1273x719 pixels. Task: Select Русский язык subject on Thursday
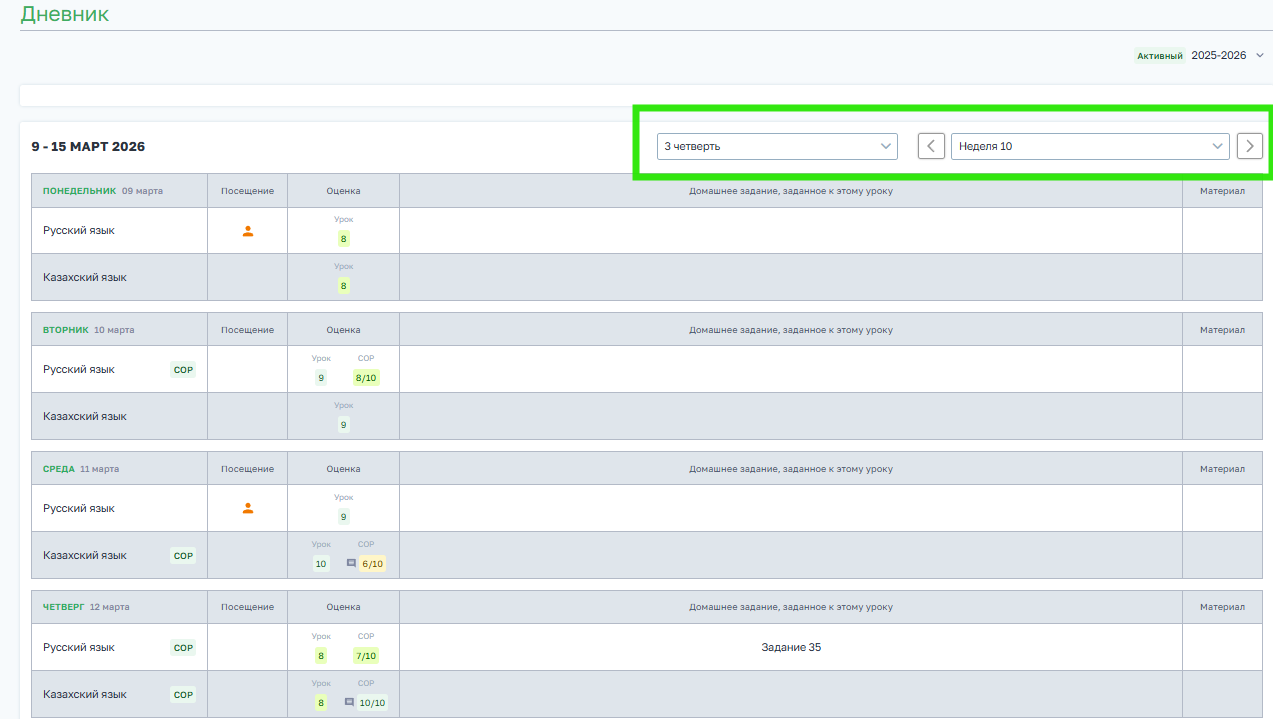click(x=79, y=648)
